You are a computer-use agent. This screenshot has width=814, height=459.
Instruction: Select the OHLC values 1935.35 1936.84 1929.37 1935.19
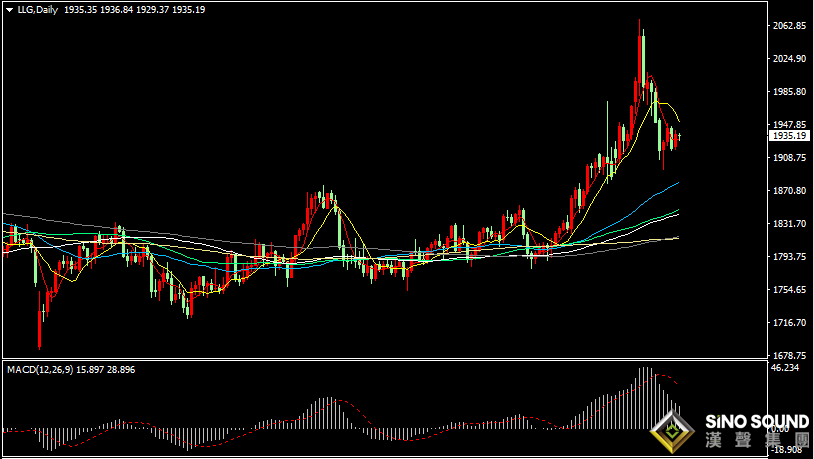click(x=134, y=10)
